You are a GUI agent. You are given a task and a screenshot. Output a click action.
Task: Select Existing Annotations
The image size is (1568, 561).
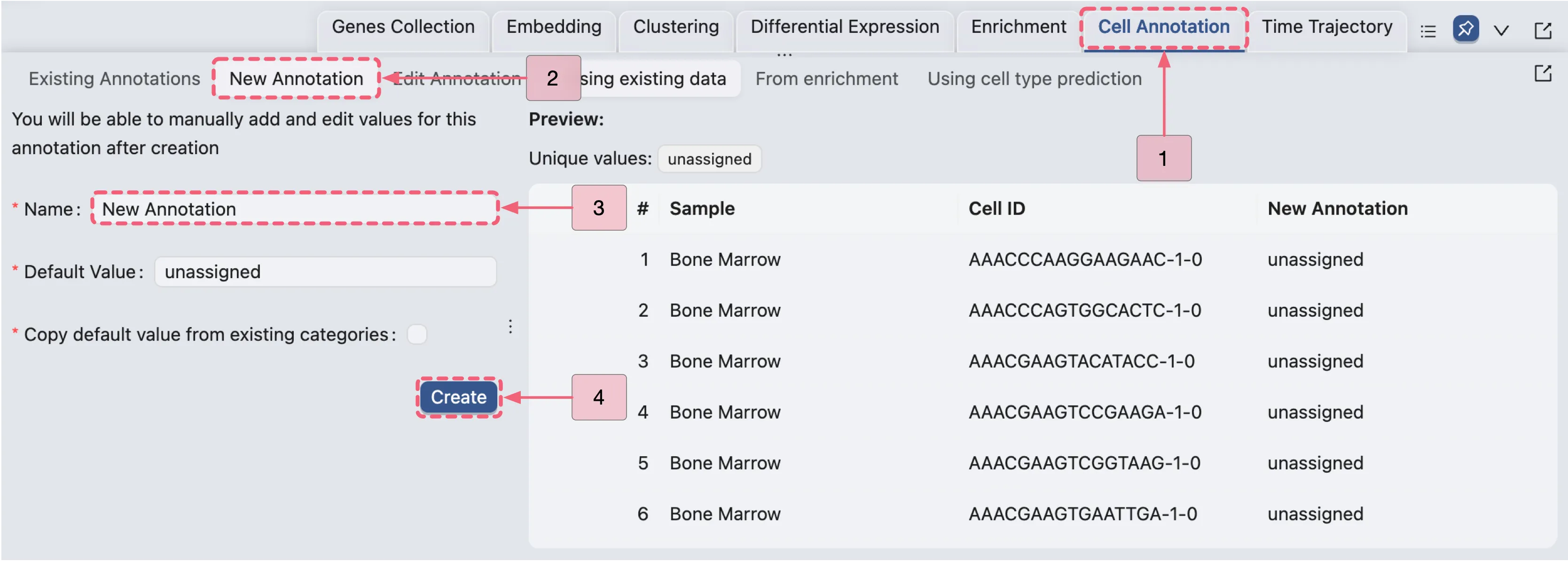(114, 78)
